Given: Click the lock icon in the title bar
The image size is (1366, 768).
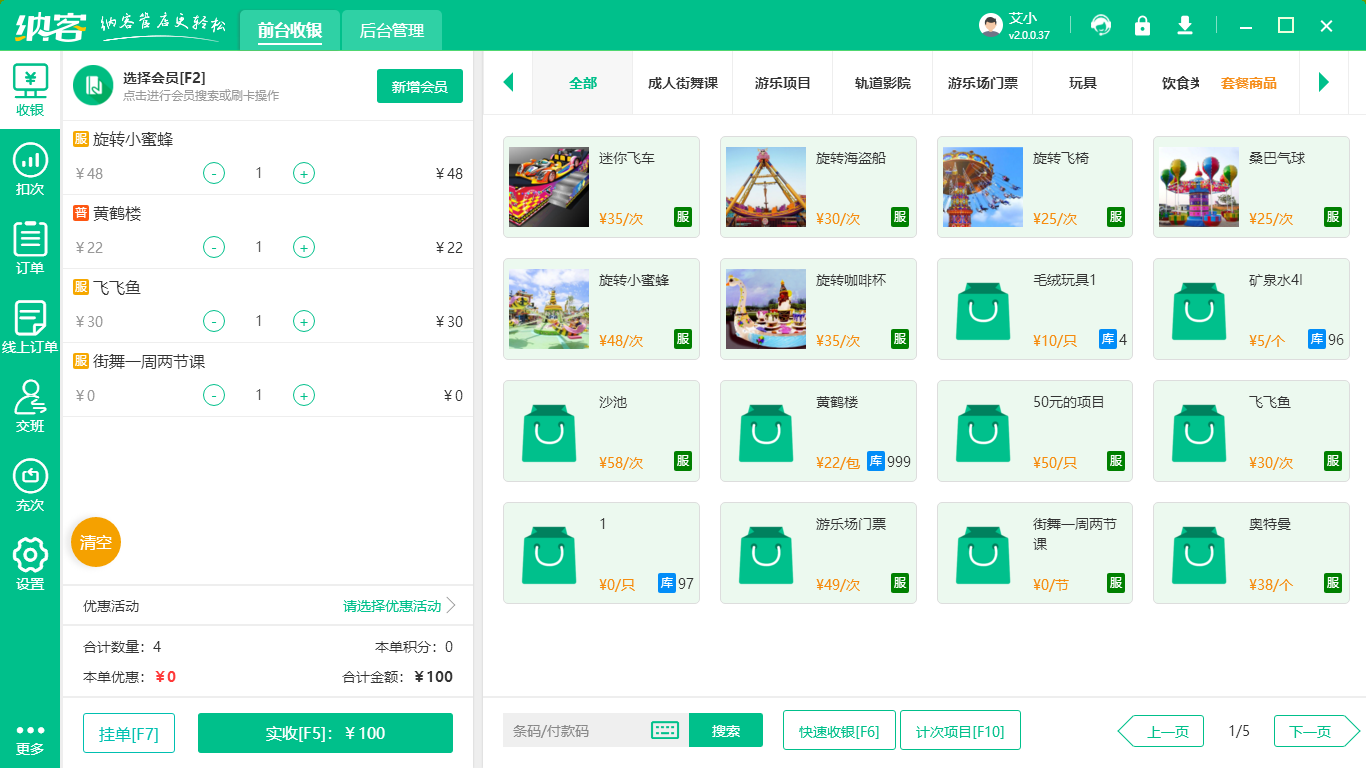Looking at the screenshot, I should [x=1143, y=25].
